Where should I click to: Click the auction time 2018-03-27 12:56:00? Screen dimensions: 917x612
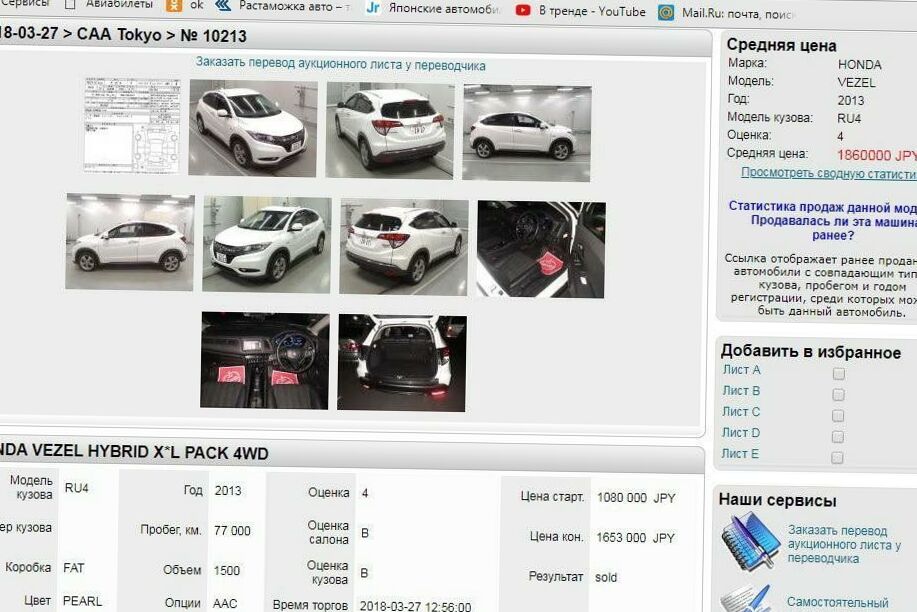pos(415,606)
